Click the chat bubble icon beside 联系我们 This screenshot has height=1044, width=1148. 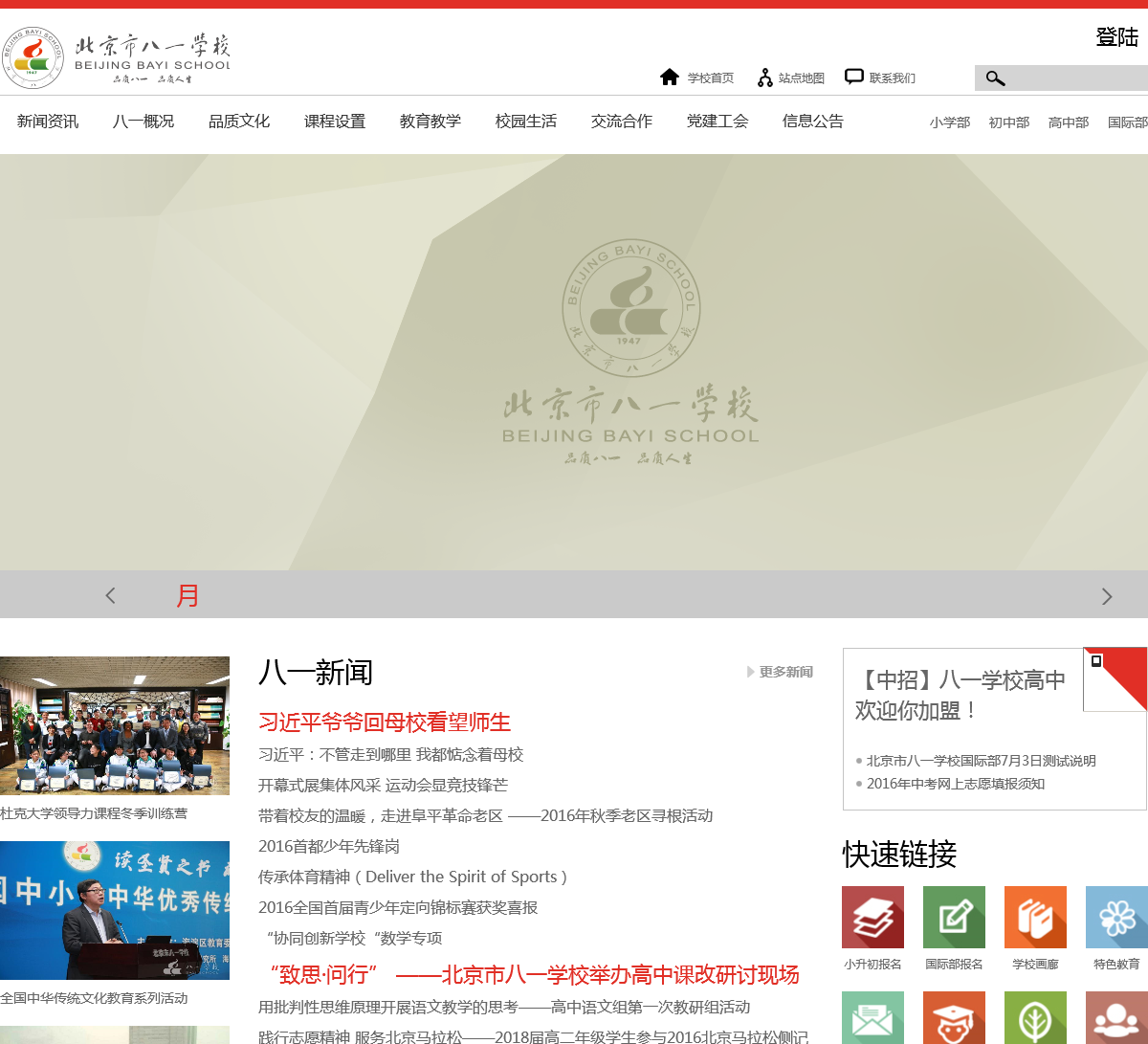854,77
